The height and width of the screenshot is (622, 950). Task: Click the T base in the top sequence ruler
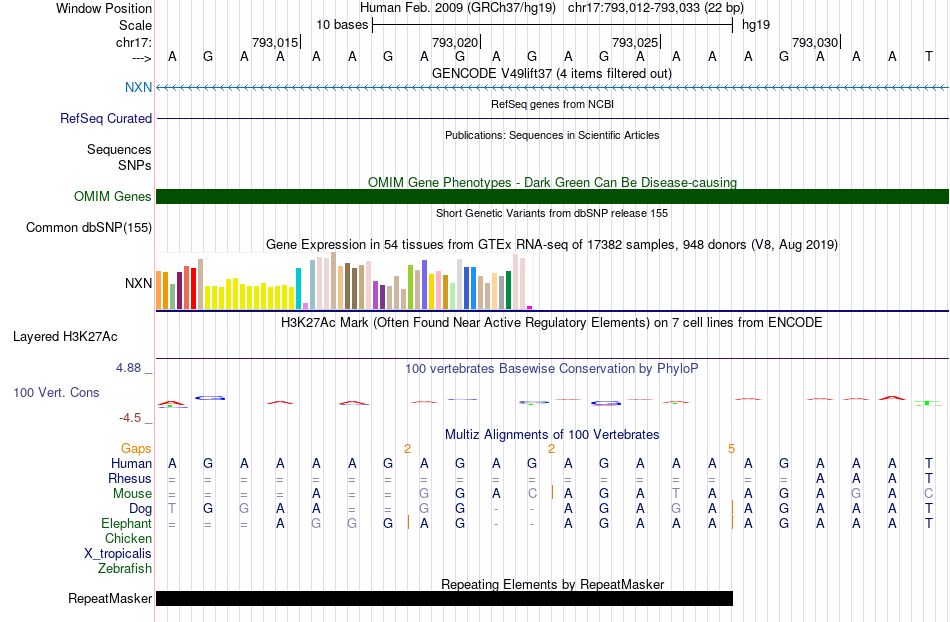tap(929, 56)
